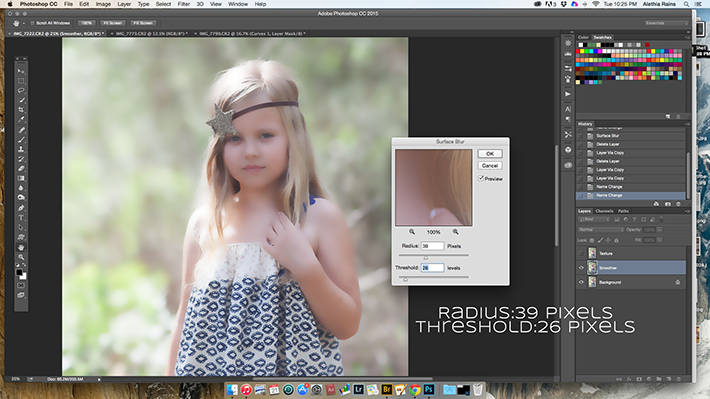Select the Clone Stamp tool
This screenshot has height=399, width=710.
point(21,149)
